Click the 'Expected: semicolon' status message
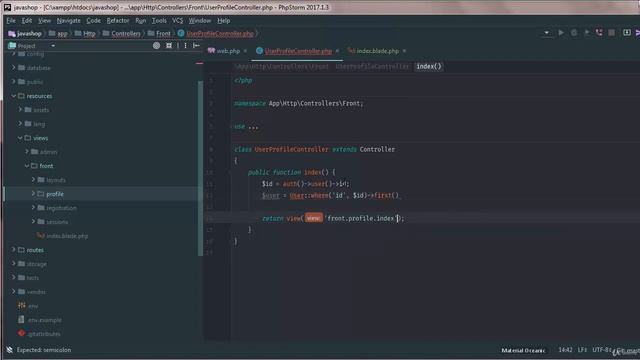 [44, 350]
